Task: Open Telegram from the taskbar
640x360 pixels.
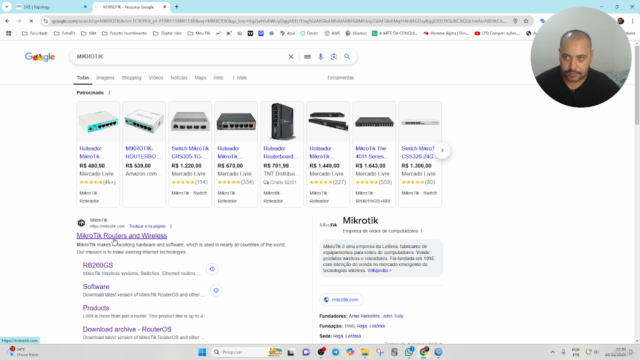Action: pos(336,352)
